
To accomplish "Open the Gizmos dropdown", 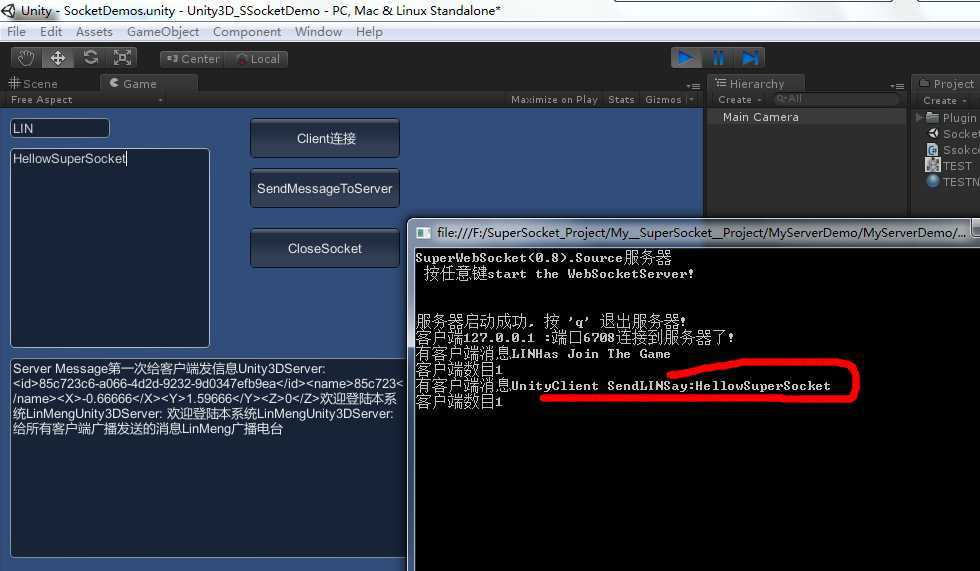I will coord(669,99).
